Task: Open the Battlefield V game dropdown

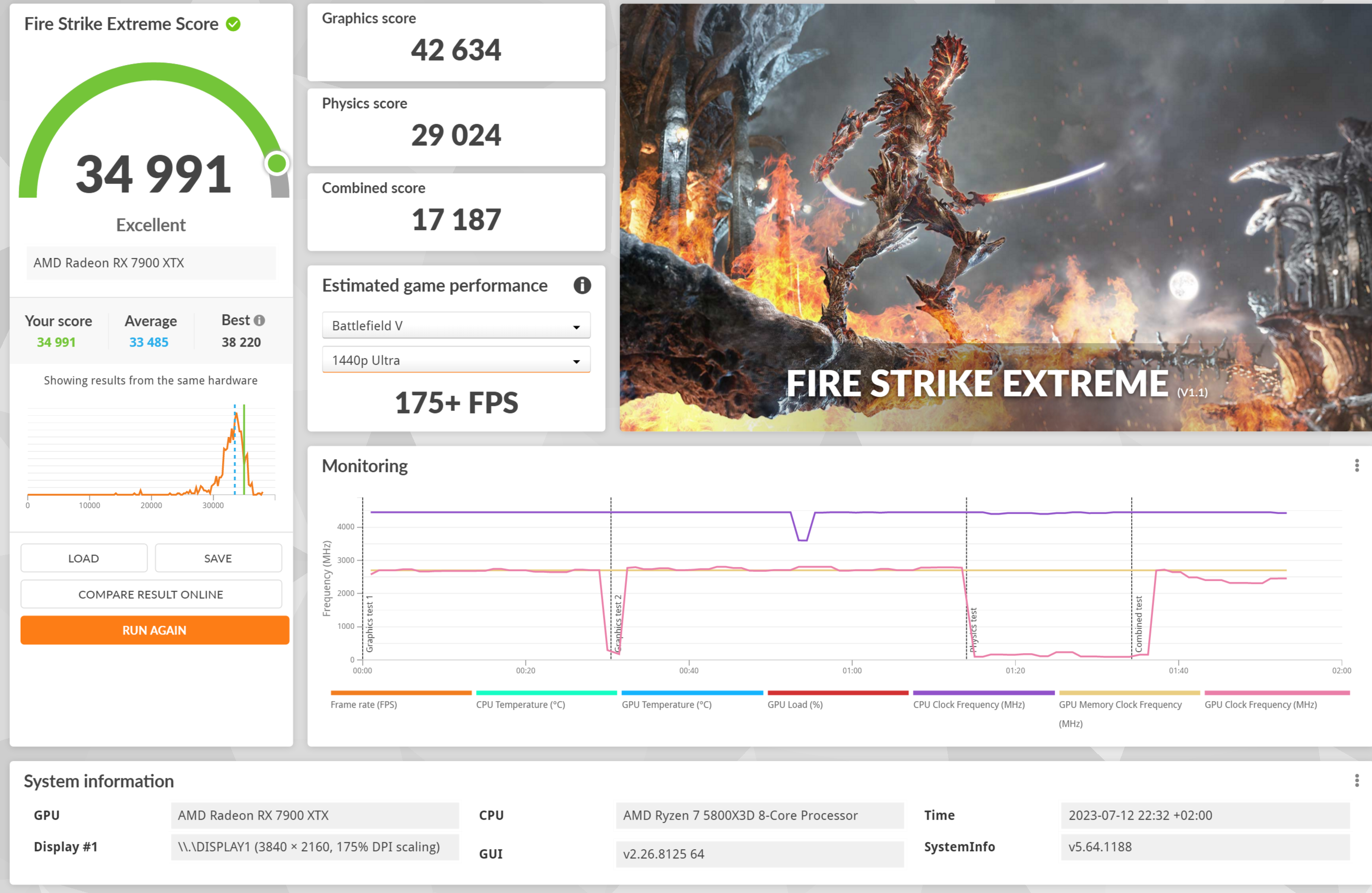Action: tap(455, 326)
